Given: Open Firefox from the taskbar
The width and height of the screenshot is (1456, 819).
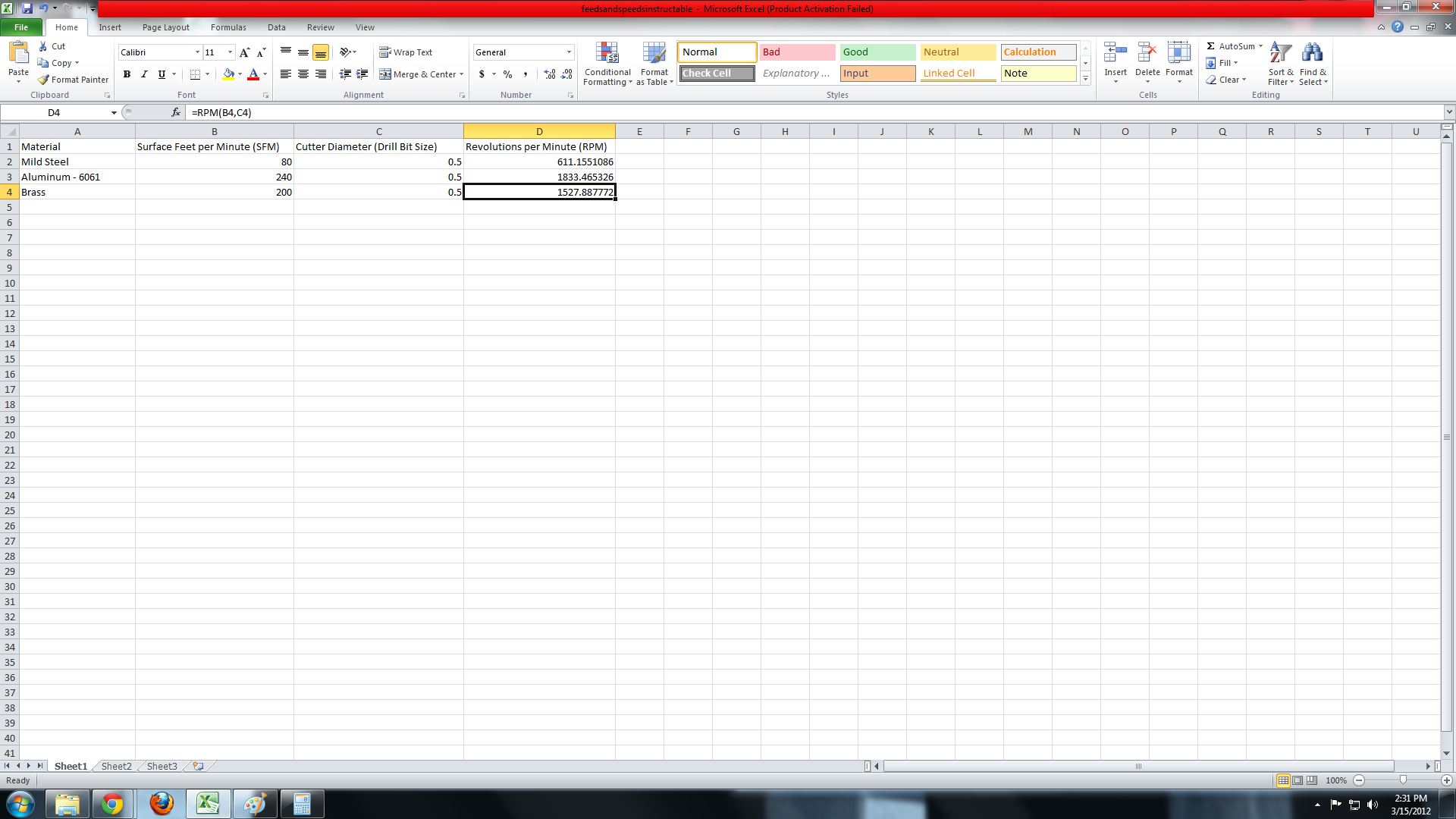Looking at the screenshot, I should pyautogui.click(x=161, y=804).
